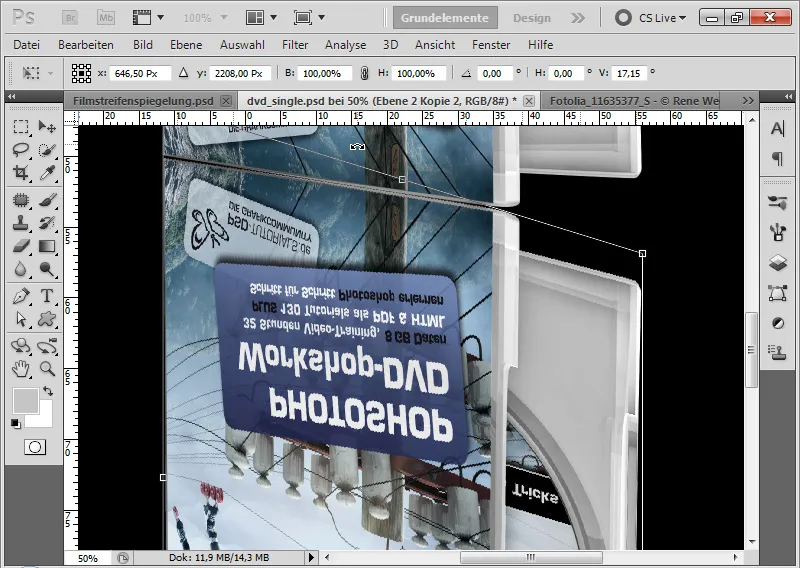This screenshot has width=800, height=568.
Task: Select the Healing Brush tool
Action: tap(20, 200)
